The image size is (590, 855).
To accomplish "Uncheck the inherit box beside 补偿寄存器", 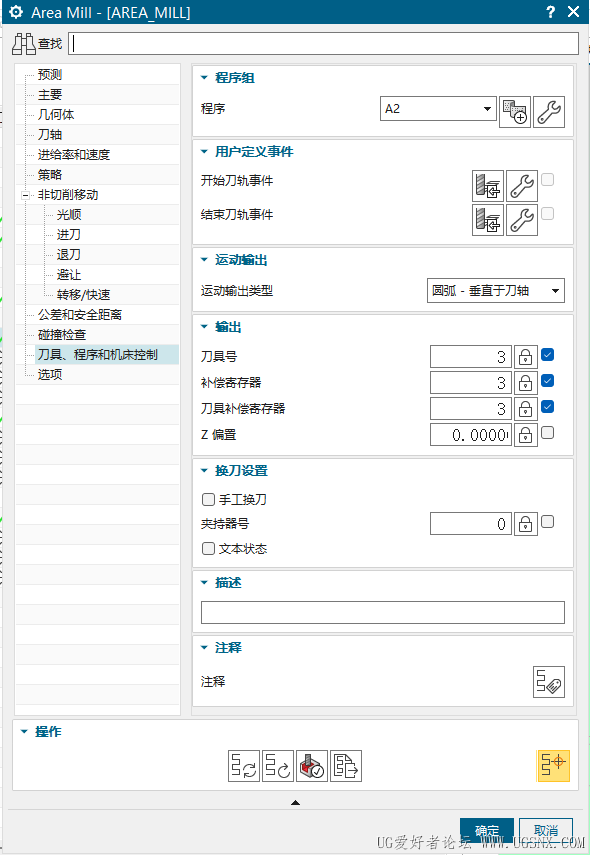I will pos(547,381).
